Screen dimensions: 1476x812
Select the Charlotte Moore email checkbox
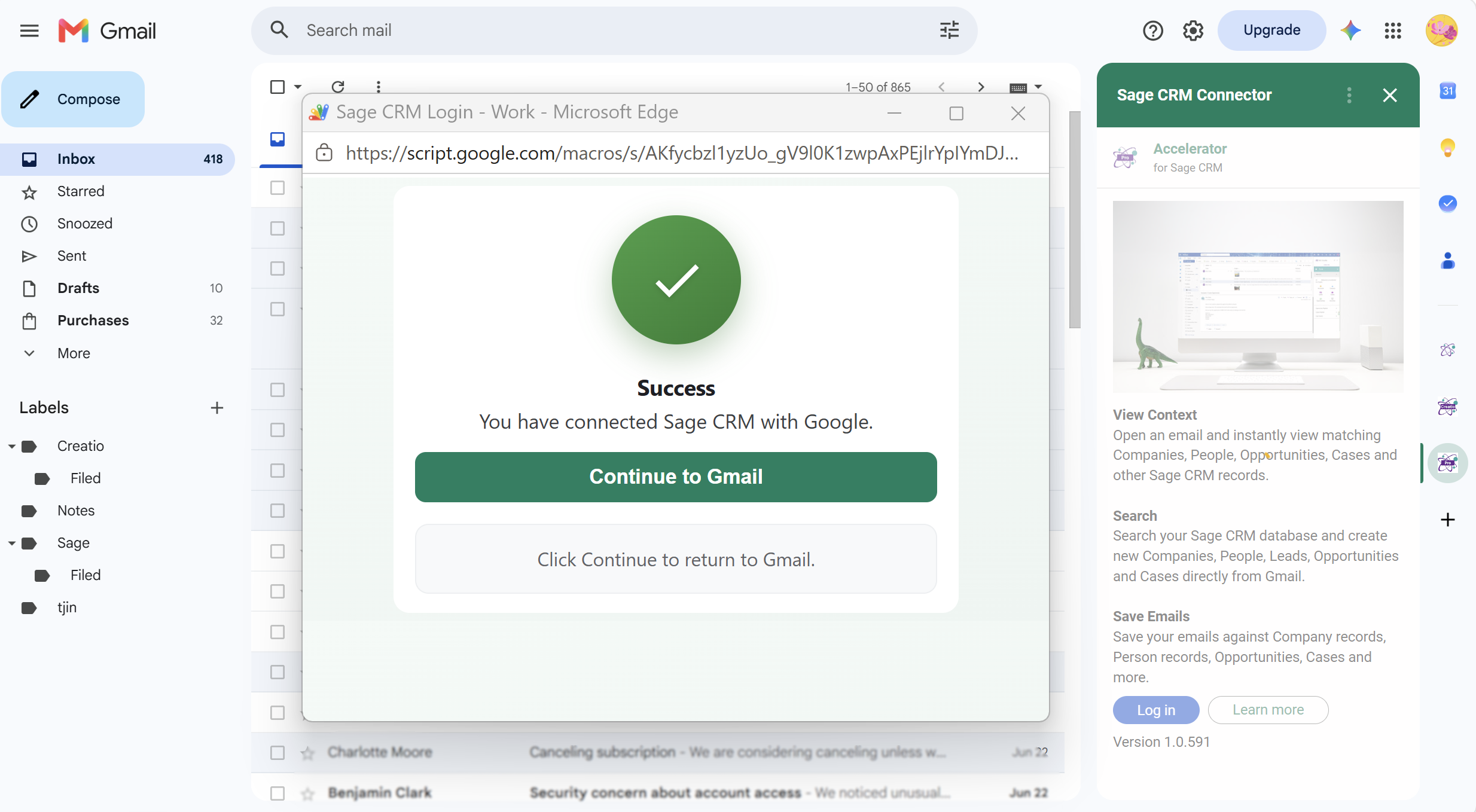277,753
